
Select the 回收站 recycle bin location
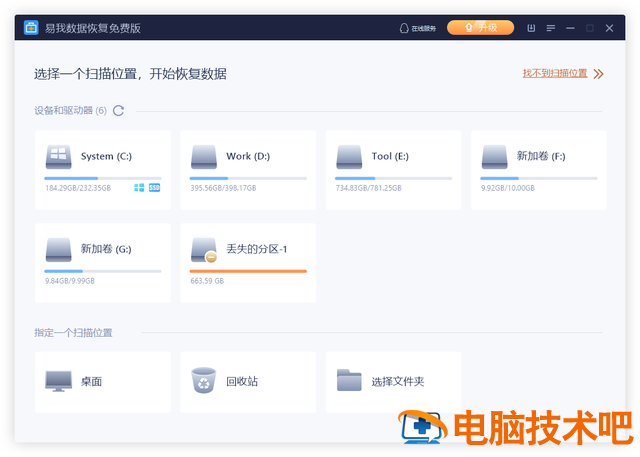(248, 382)
